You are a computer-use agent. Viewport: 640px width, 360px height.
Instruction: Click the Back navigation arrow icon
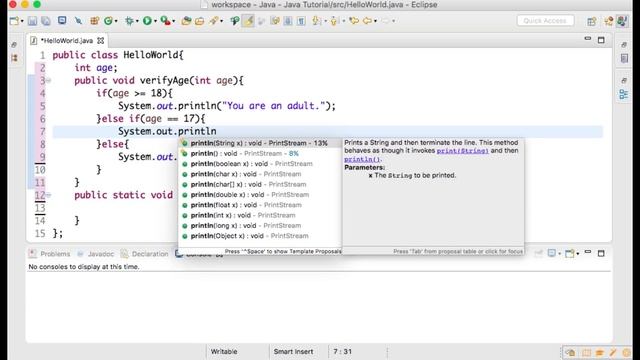pos(367,21)
